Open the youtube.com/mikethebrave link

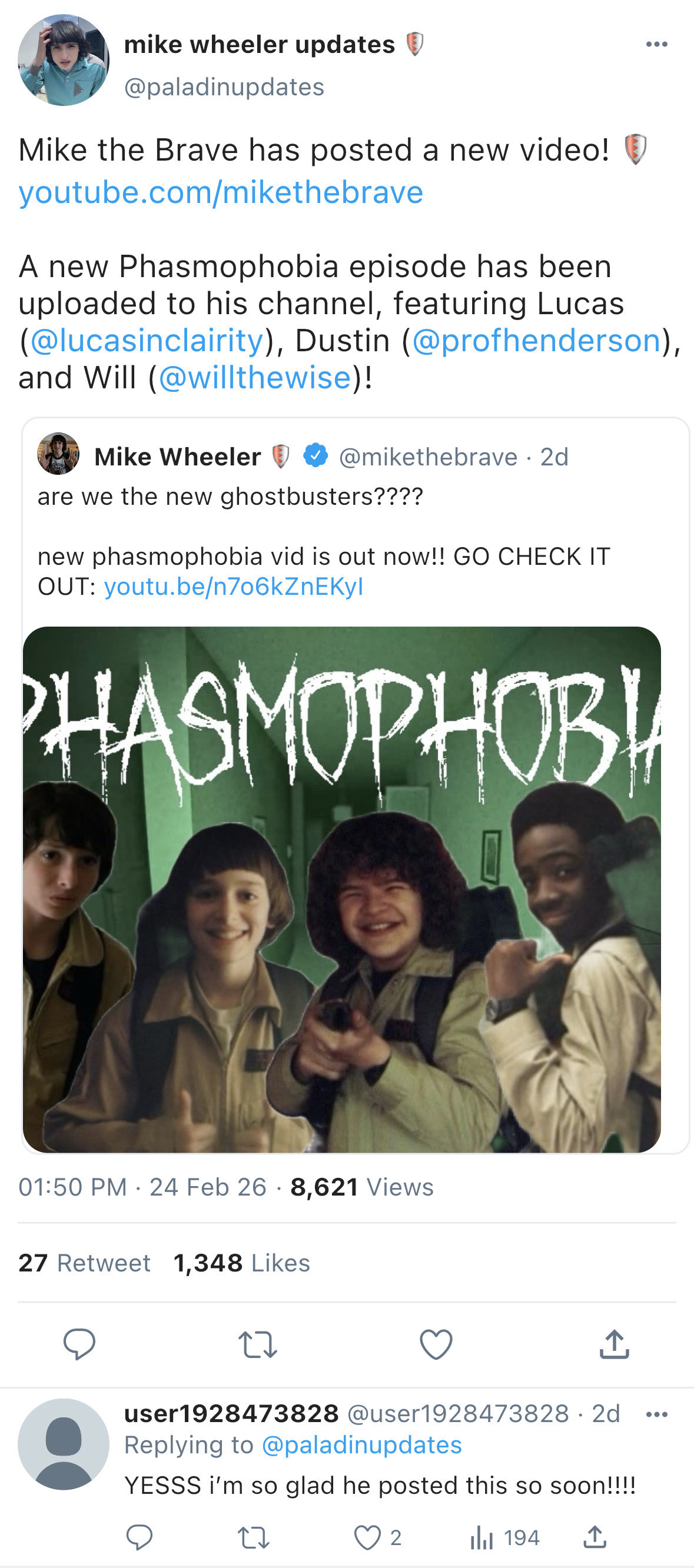221,193
